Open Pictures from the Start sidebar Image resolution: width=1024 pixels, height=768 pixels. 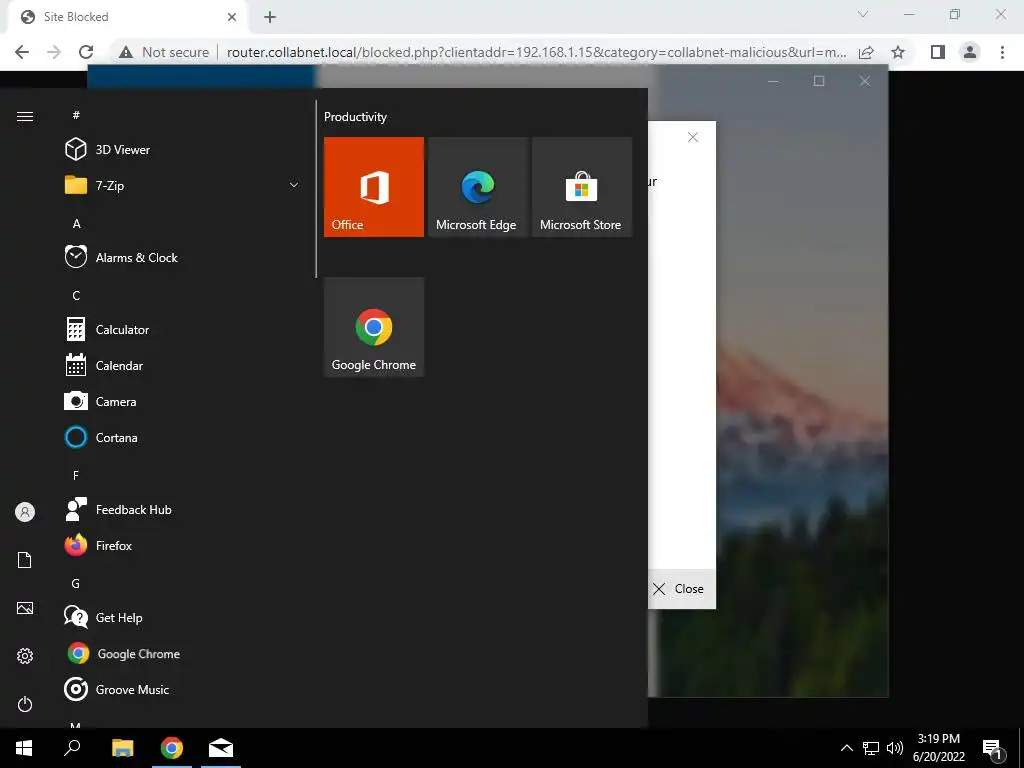[x=25, y=608]
